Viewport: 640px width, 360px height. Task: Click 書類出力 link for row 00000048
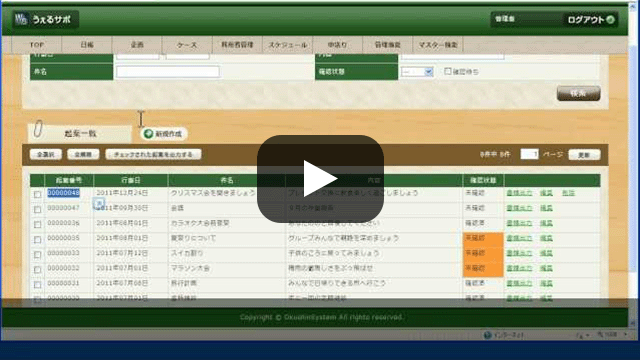click(519, 193)
